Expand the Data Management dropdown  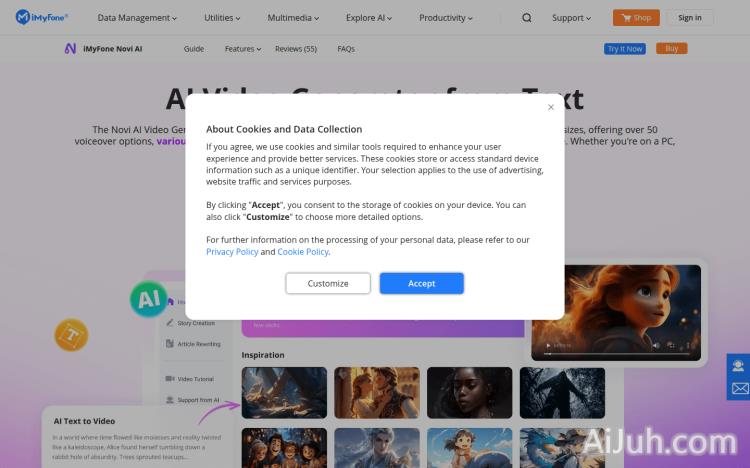click(x=137, y=18)
